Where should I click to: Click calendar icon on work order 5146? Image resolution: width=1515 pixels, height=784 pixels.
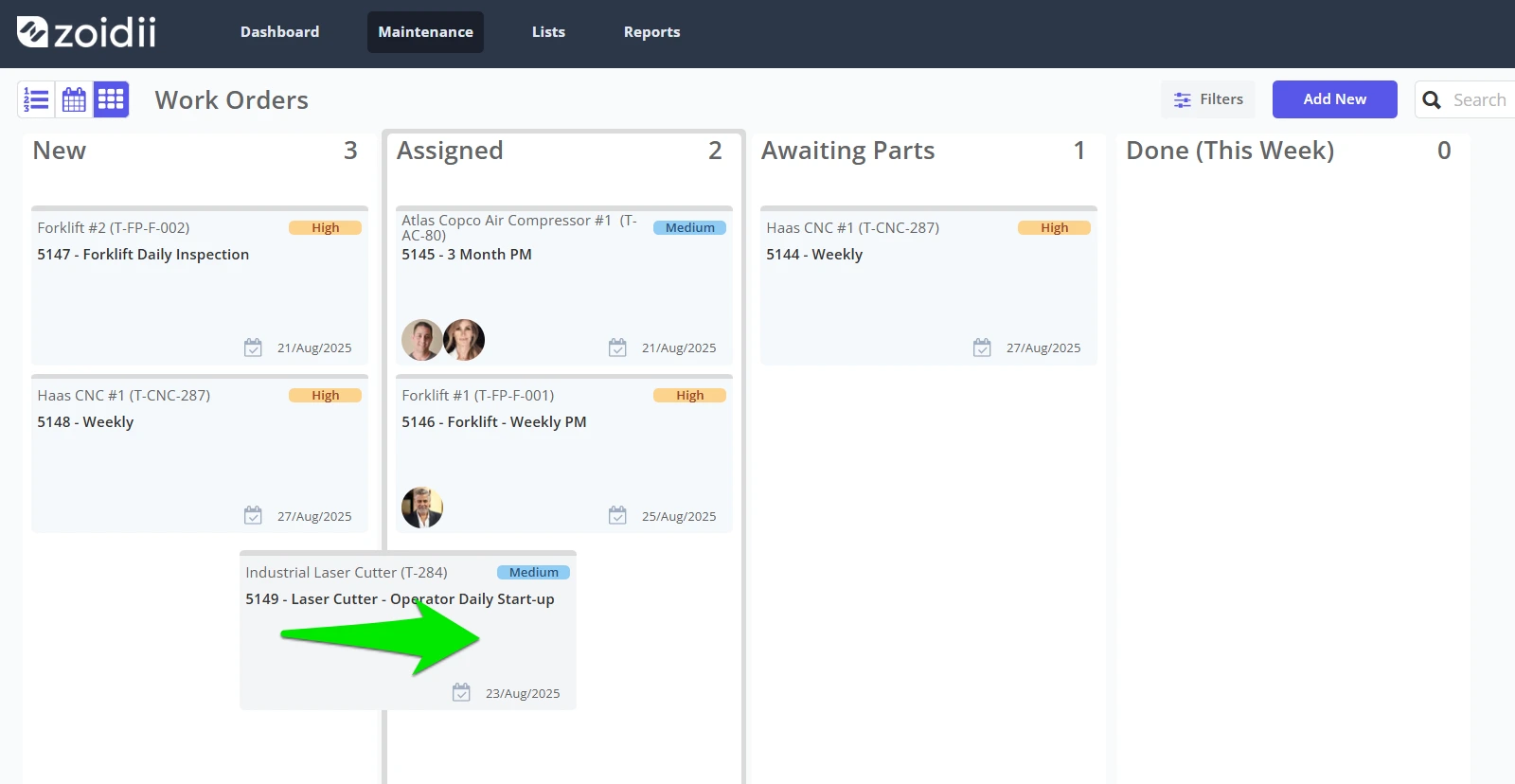(x=617, y=515)
